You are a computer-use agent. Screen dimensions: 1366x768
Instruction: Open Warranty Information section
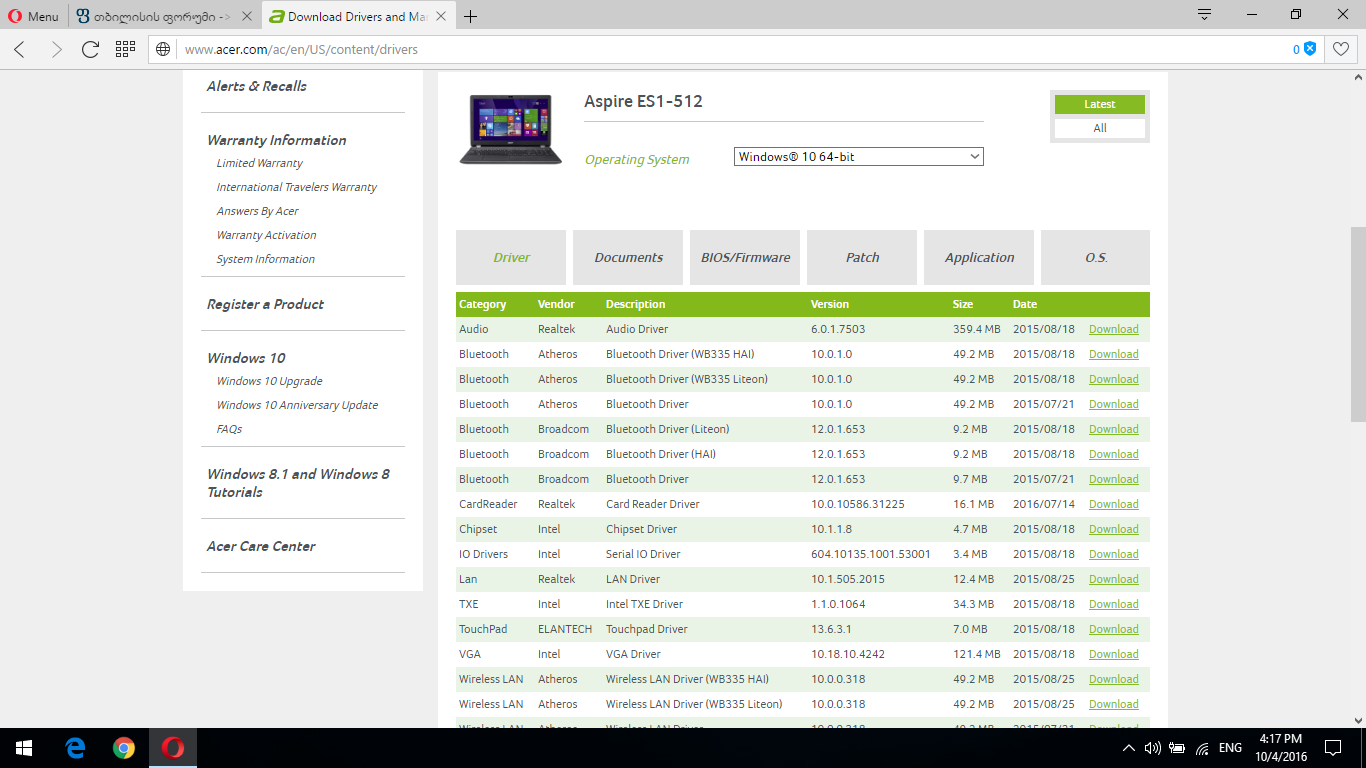pyautogui.click(x=277, y=140)
